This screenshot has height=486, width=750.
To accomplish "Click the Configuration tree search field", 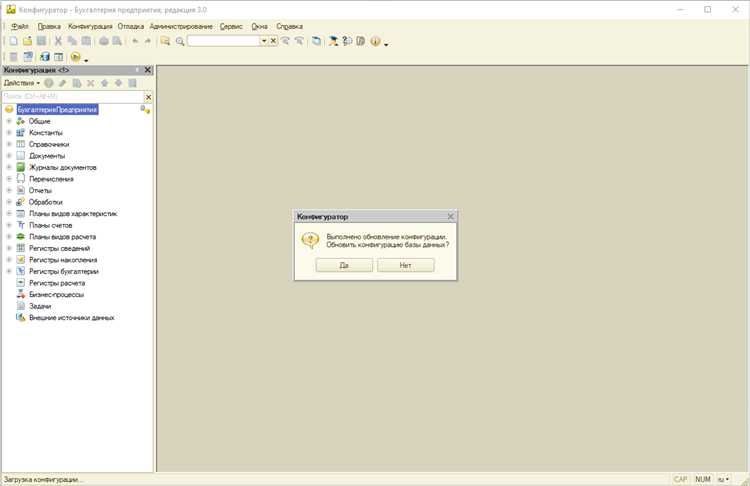I will (x=73, y=97).
